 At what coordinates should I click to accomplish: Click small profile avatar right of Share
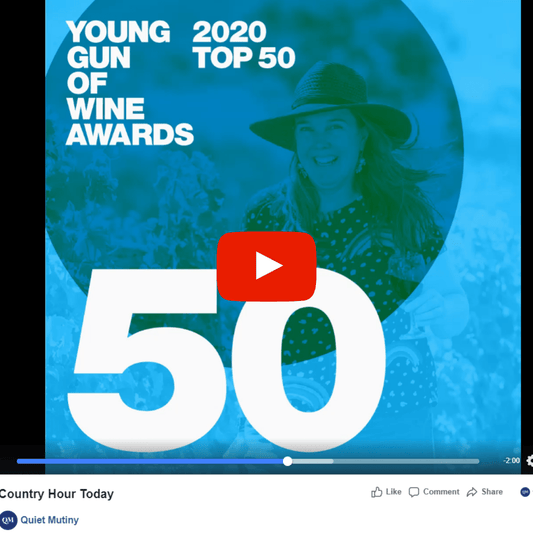[525, 492]
